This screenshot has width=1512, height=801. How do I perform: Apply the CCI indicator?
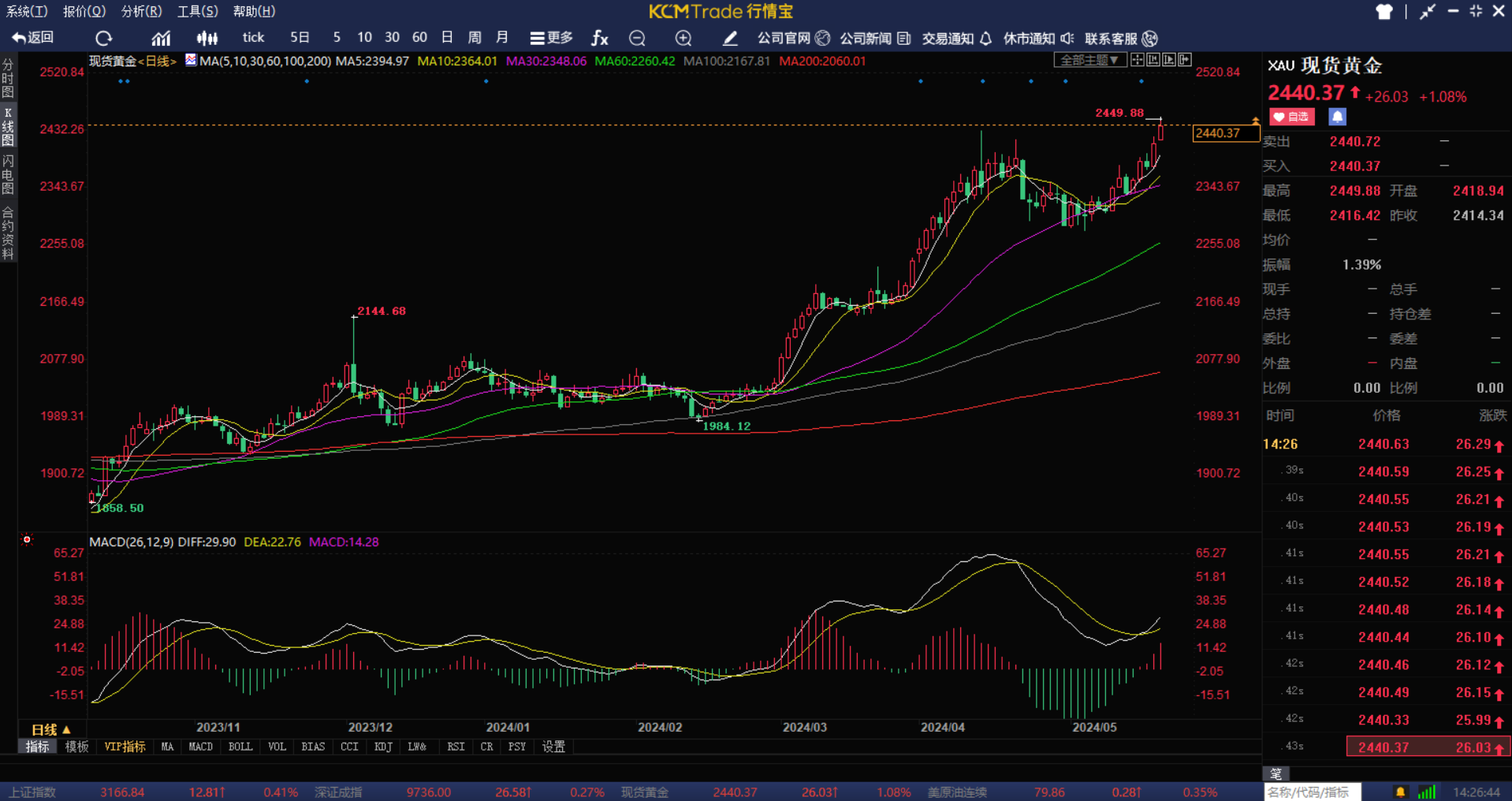[349, 747]
